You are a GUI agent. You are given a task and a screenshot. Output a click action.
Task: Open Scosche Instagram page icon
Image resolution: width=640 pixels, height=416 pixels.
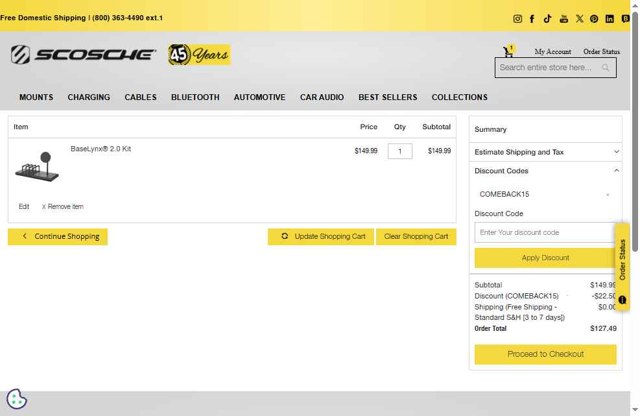tap(517, 19)
